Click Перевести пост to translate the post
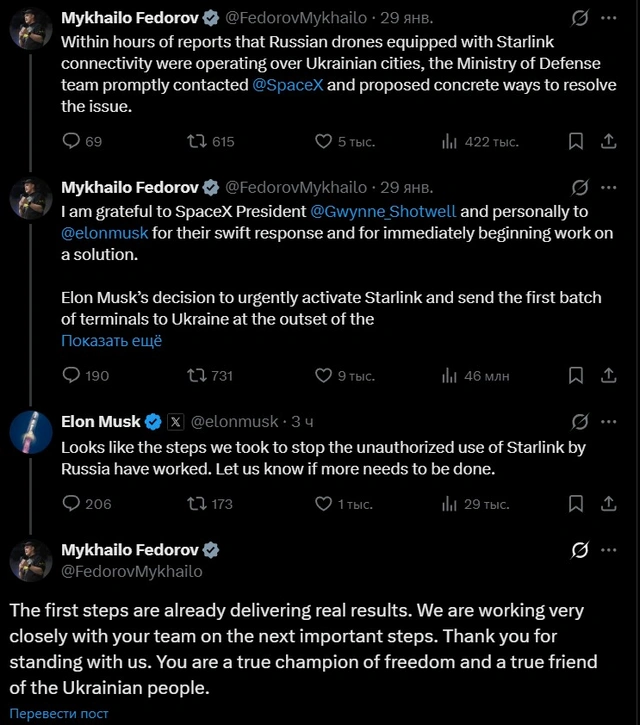The width and height of the screenshot is (640, 725). click(59, 714)
